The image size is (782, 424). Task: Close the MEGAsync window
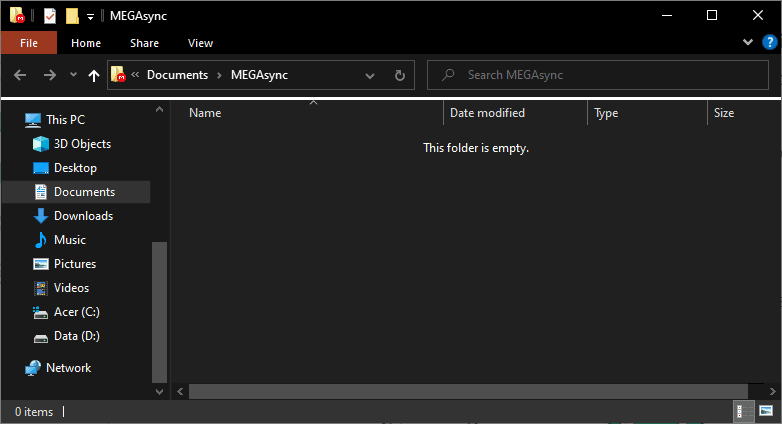point(758,15)
